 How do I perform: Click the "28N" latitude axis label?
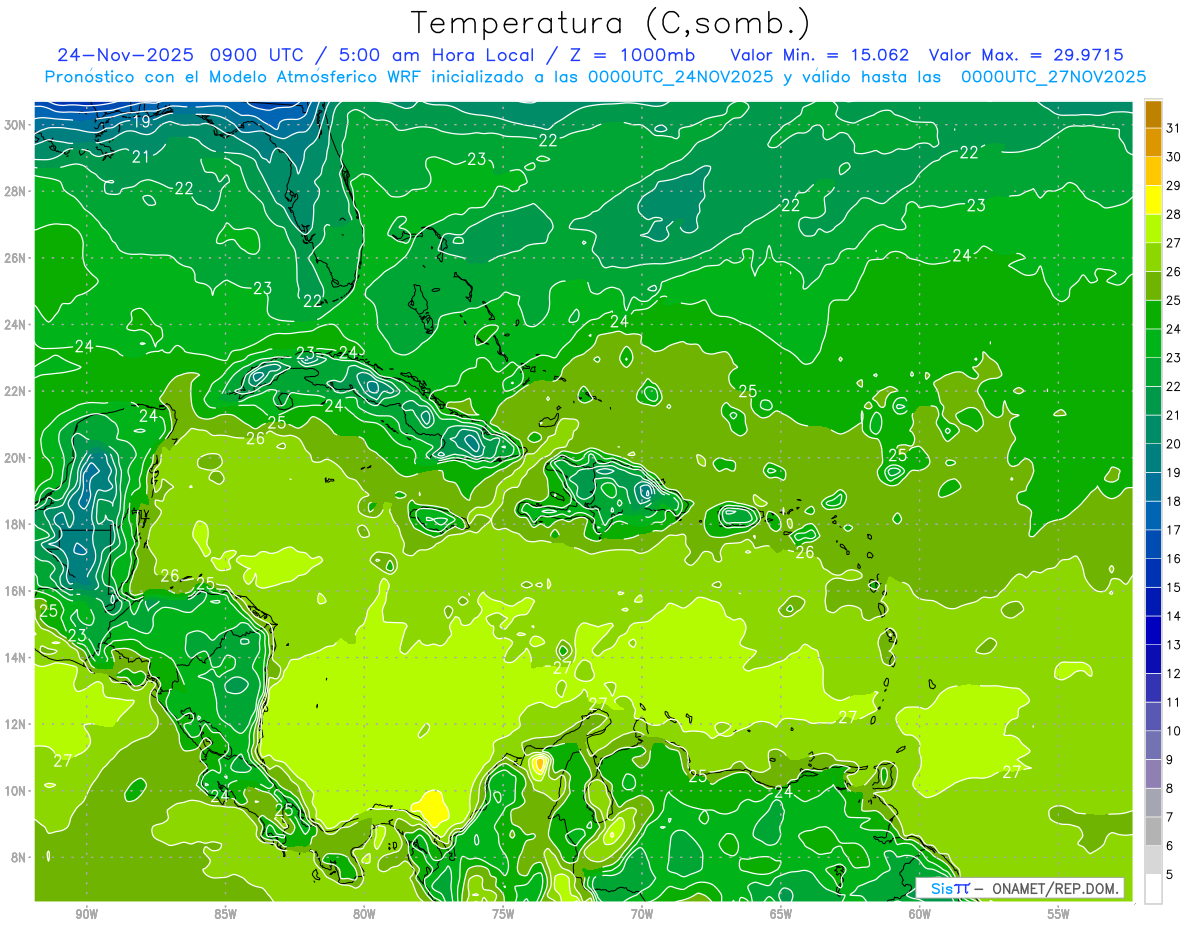pyautogui.click(x=15, y=191)
